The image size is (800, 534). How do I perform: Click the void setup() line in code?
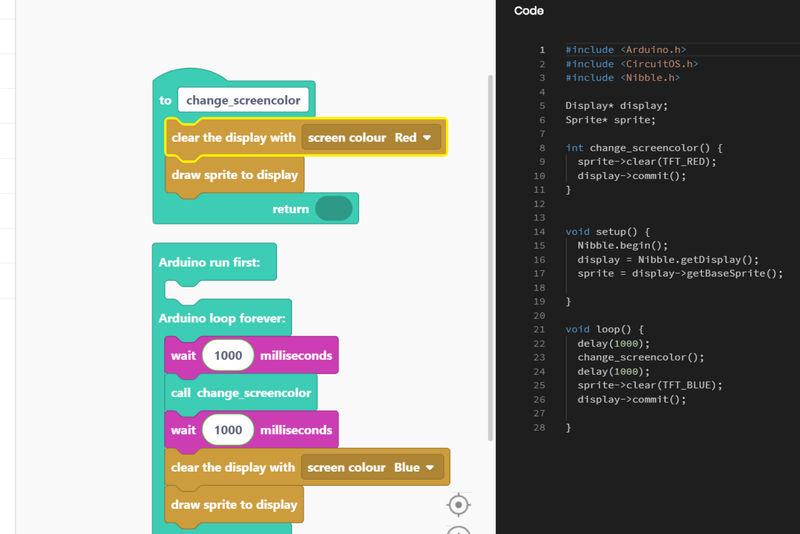point(607,231)
